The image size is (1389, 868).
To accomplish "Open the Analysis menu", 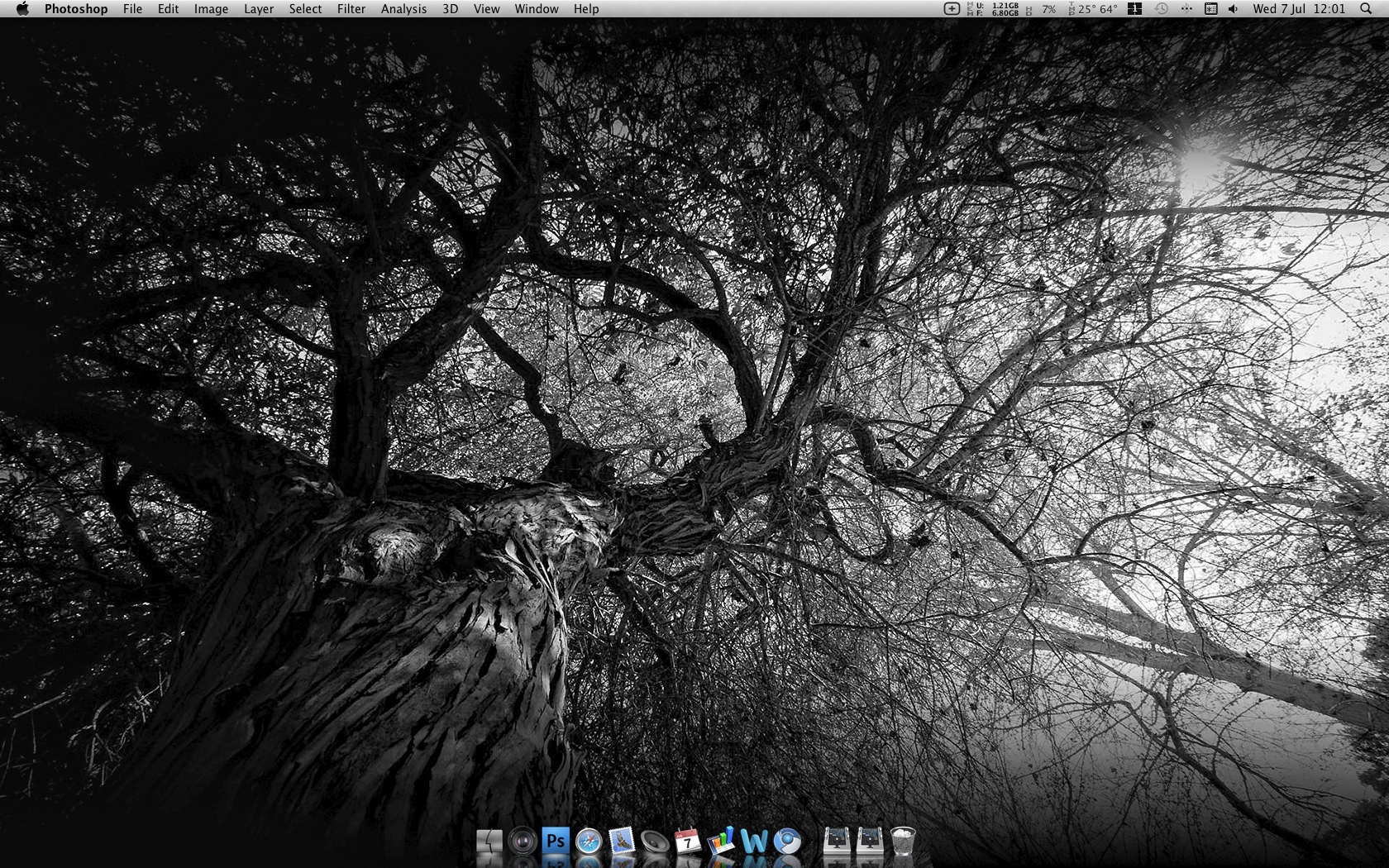I will pos(403,9).
